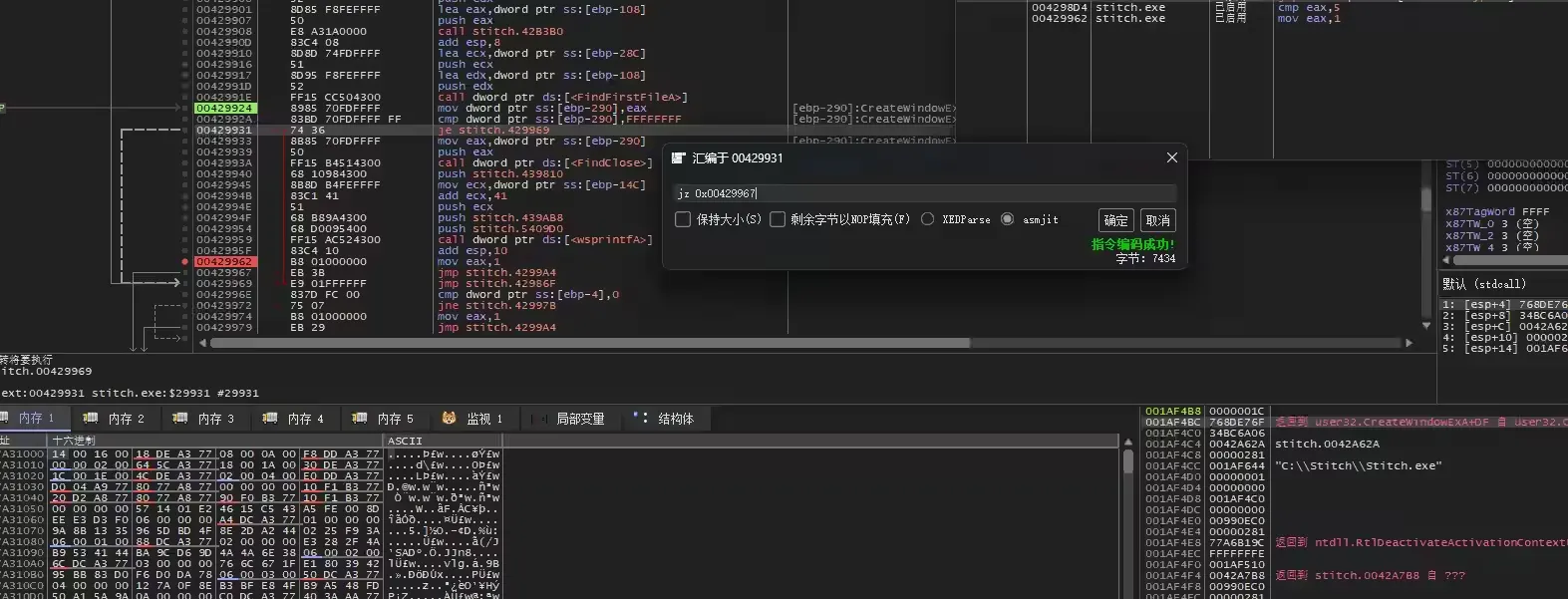Open the 监视 1 watch tab
This screenshot has width=1568, height=599.
(x=472, y=419)
